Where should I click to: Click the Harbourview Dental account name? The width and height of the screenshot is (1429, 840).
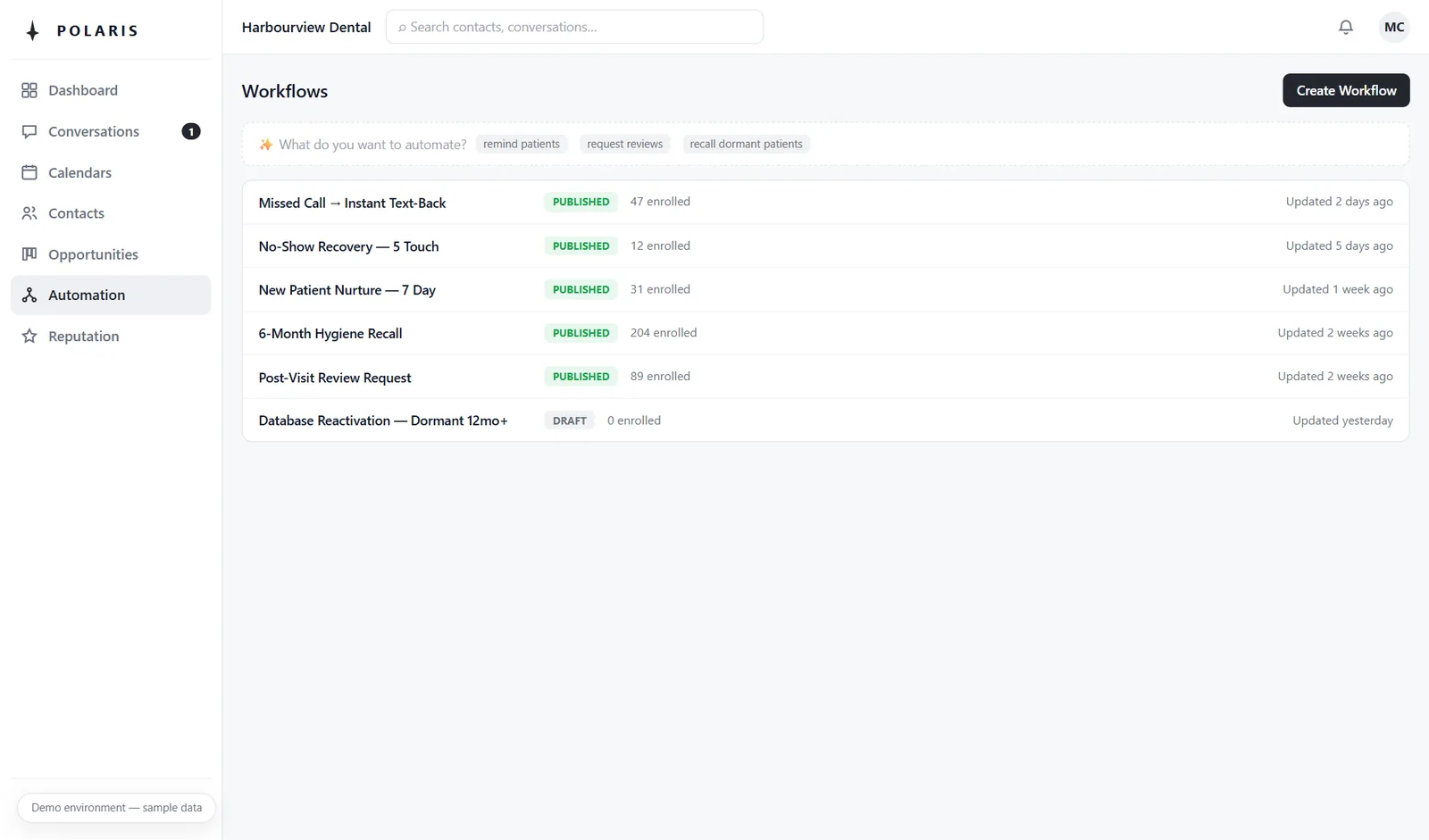(x=306, y=27)
